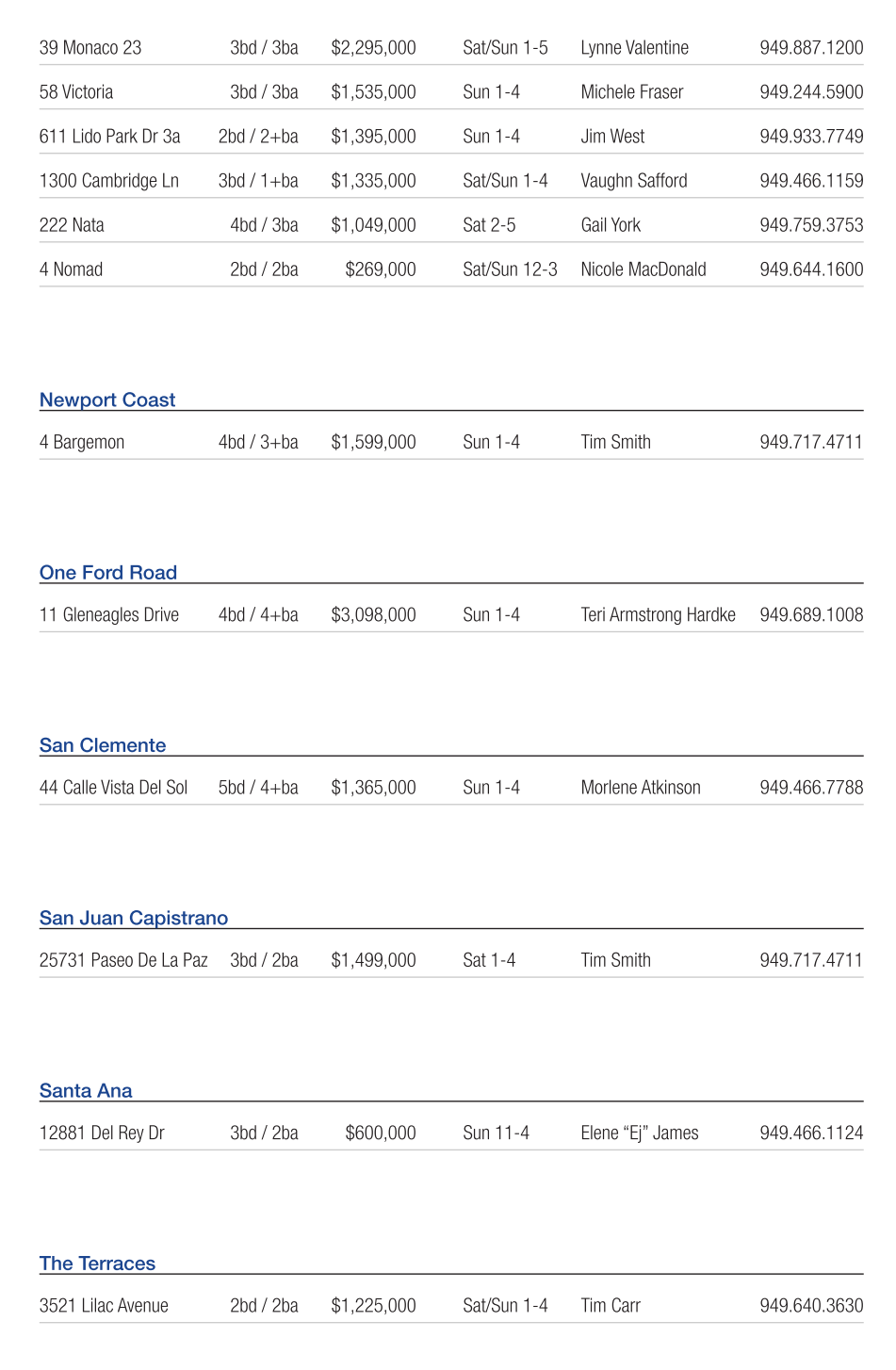Click the Newport Coast section heading

pyautogui.click(x=107, y=400)
